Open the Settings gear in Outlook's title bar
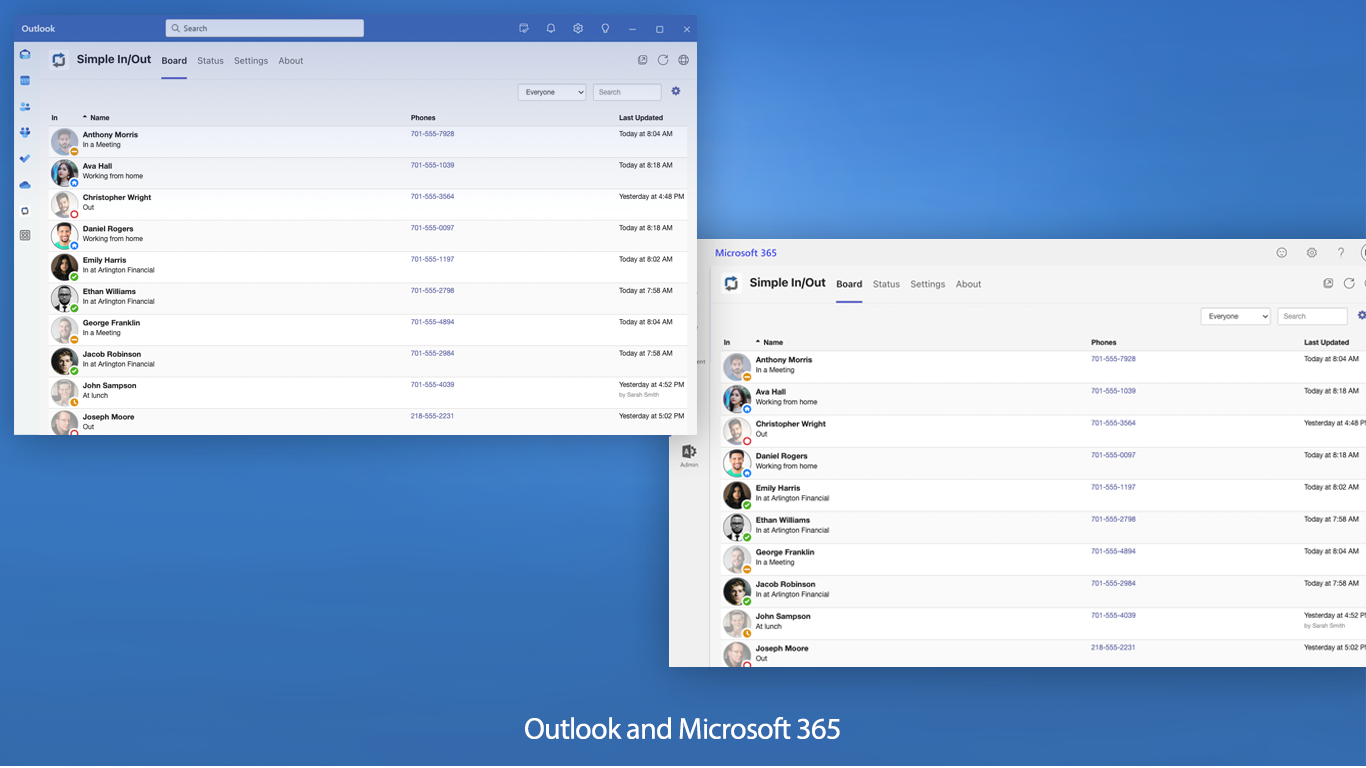 578,29
